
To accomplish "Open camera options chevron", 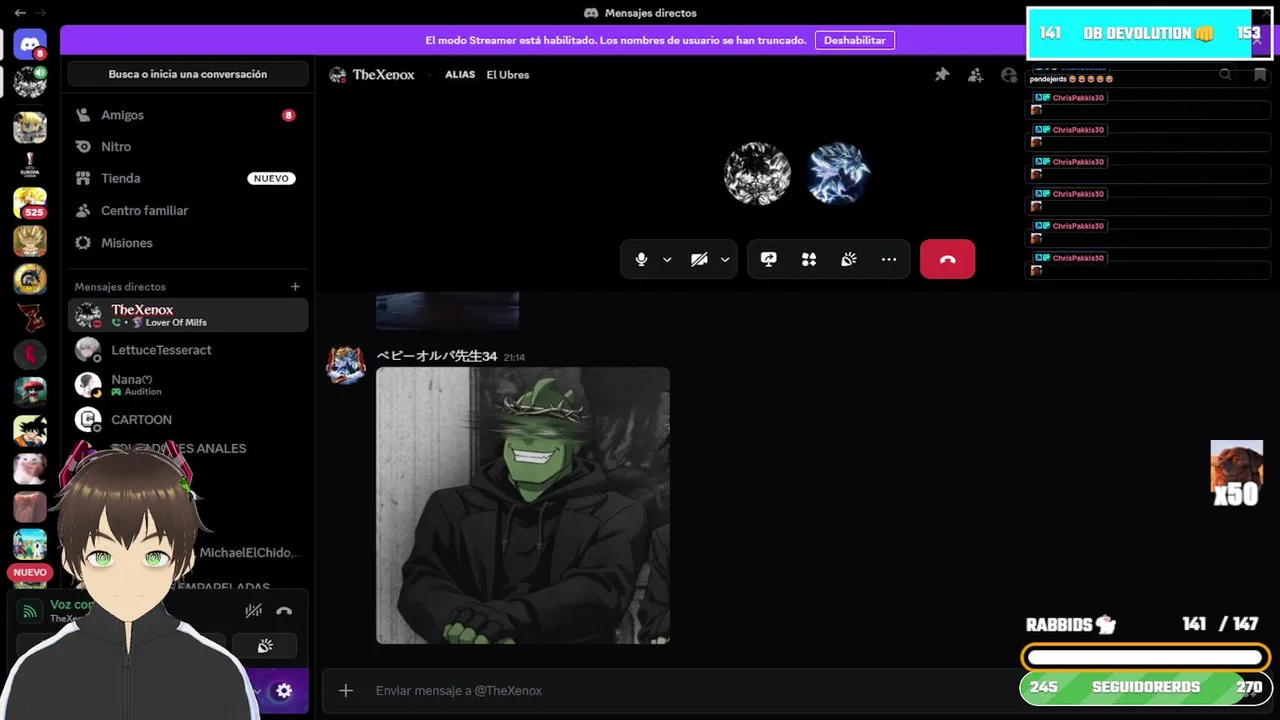I will [725, 259].
